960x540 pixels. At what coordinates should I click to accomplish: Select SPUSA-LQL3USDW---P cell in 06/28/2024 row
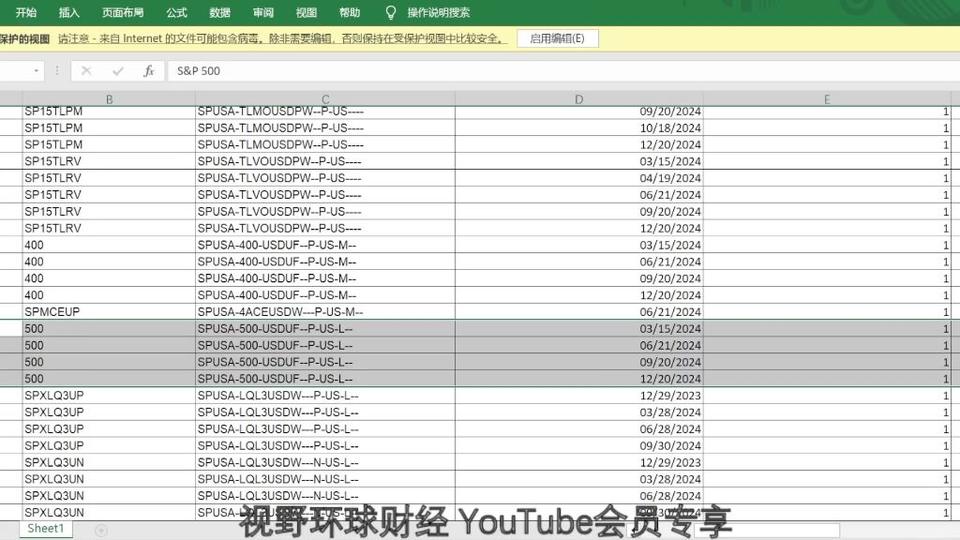coord(325,429)
